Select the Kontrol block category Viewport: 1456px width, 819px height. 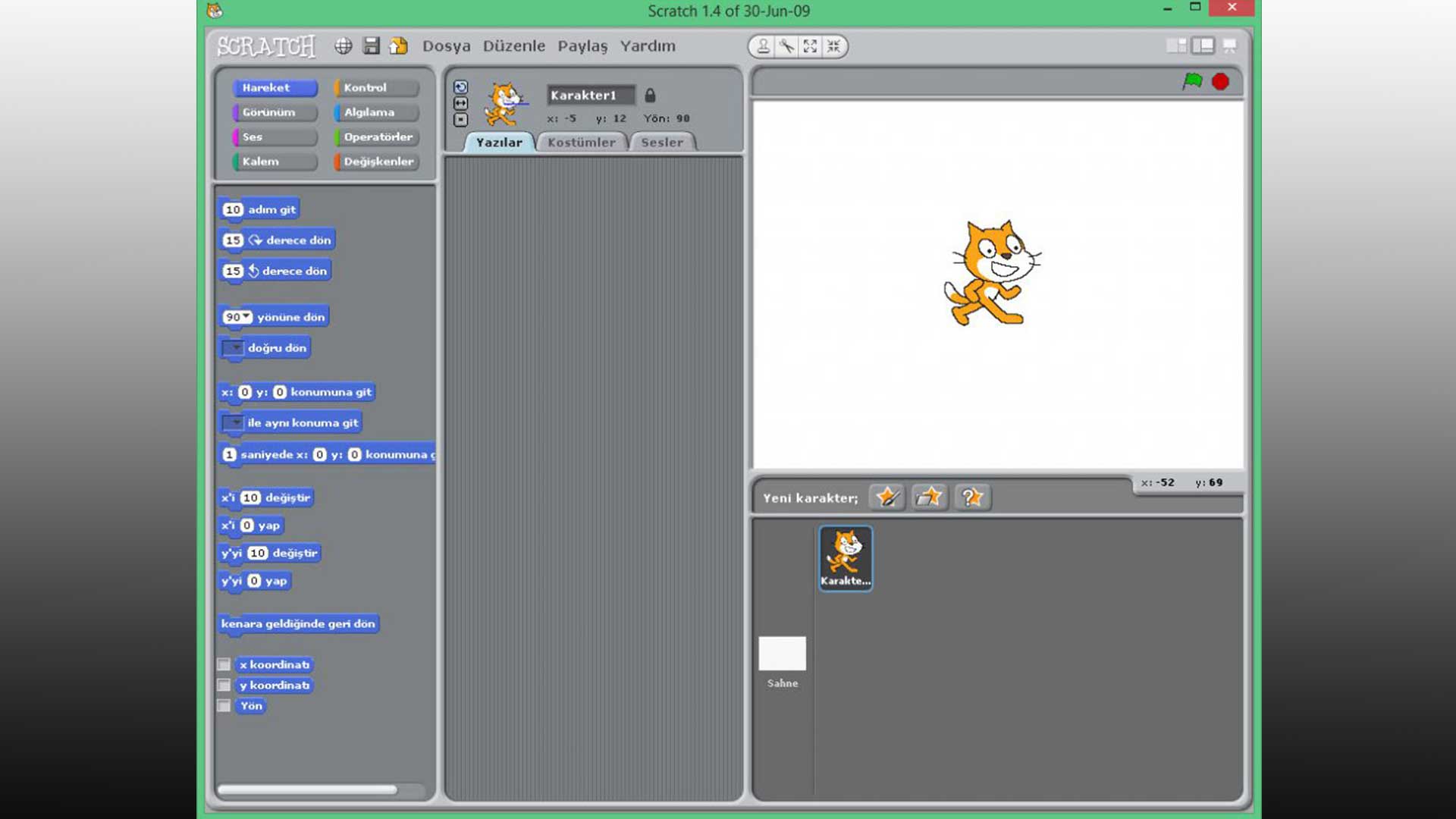(x=376, y=87)
